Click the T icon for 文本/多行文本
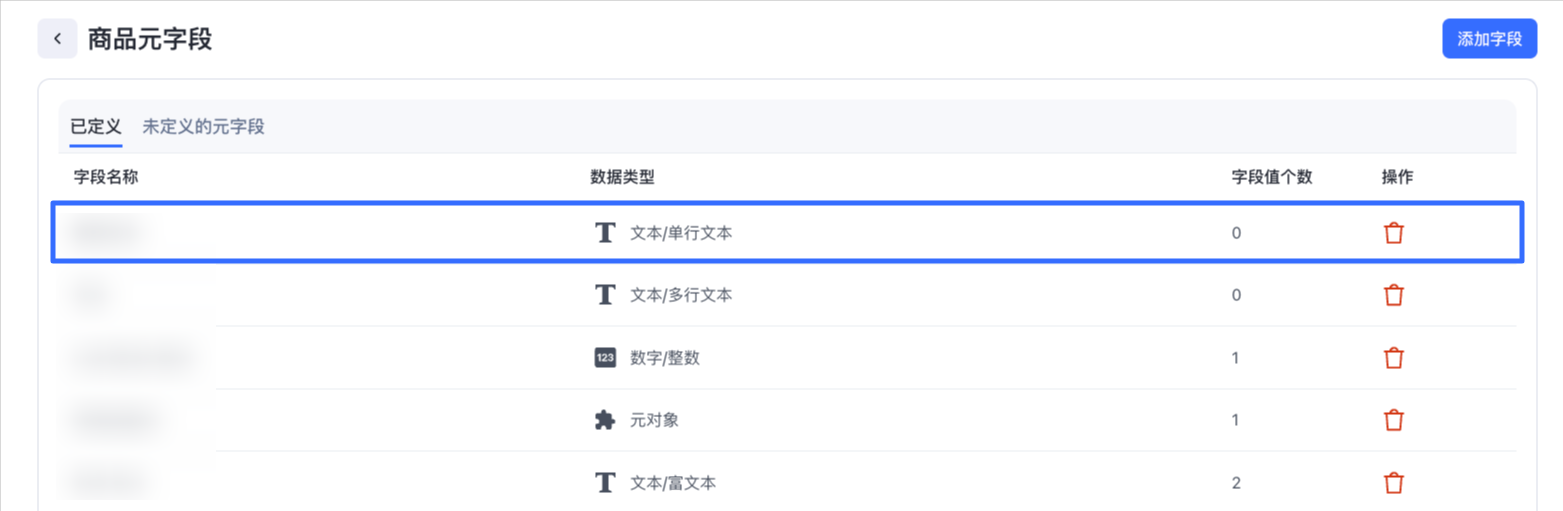Viewport: 1563px width, 511px height. click(x=604, y=295)
